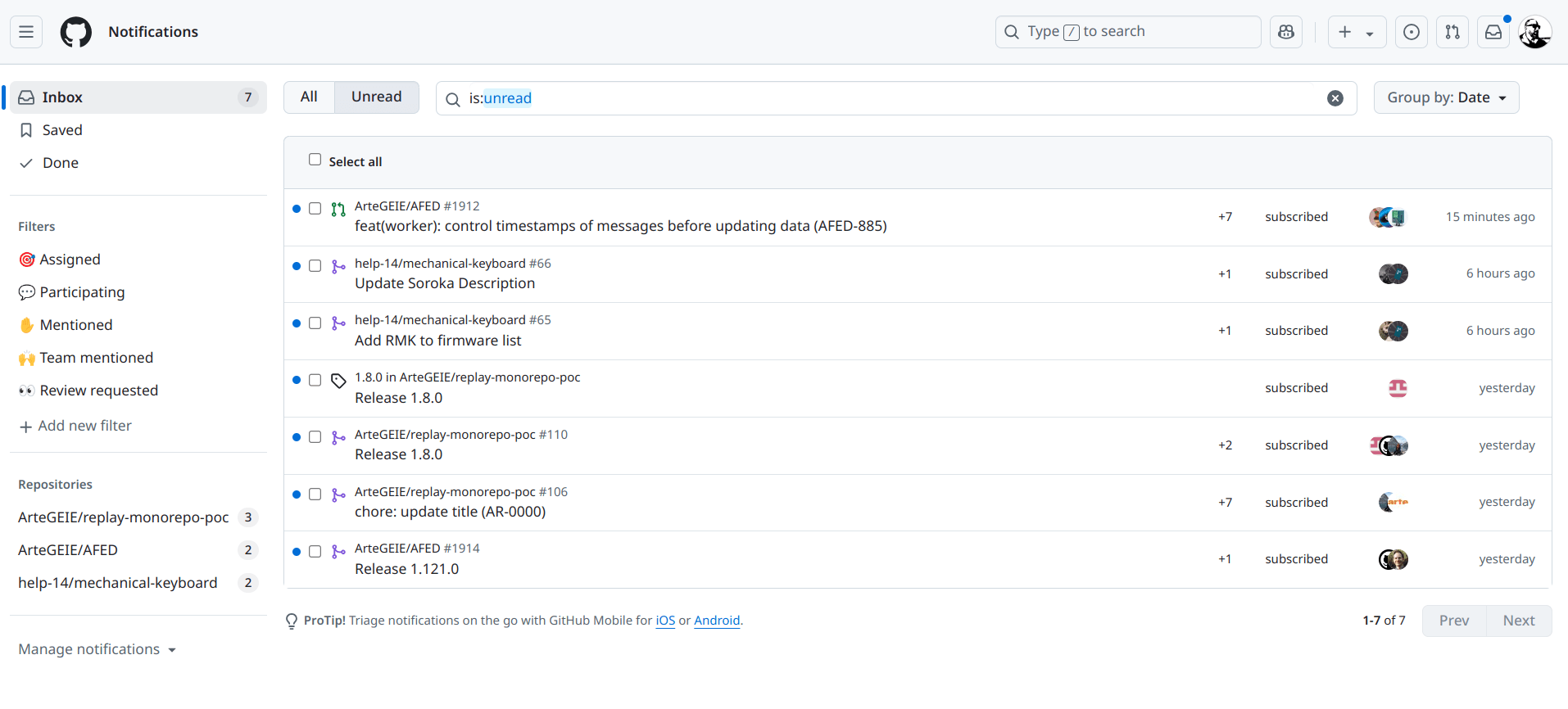Click the is:unread filter input

[896, 98]
